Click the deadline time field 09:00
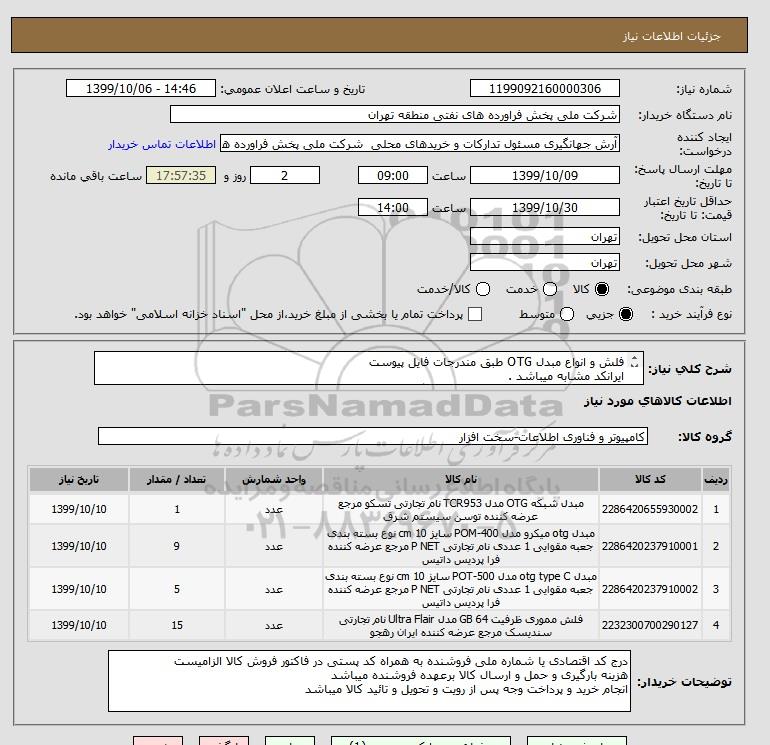 click(x=393, y=175)
